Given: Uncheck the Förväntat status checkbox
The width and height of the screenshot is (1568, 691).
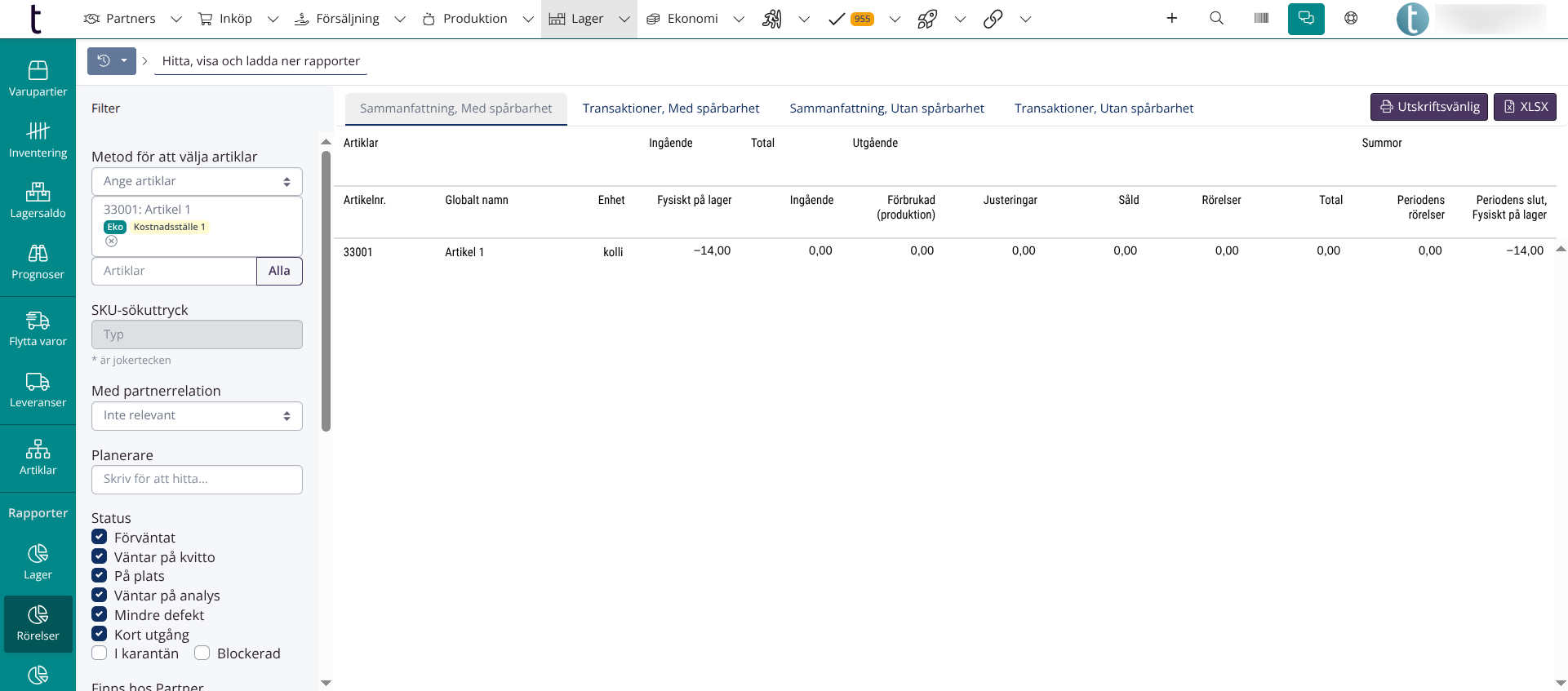Looking at the screenshot, I should click(100, 537).
